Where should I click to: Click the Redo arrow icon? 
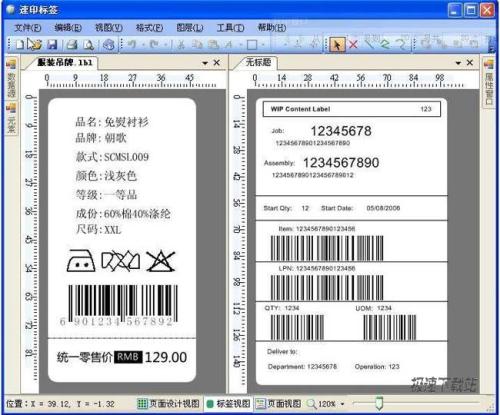(154, 44)
